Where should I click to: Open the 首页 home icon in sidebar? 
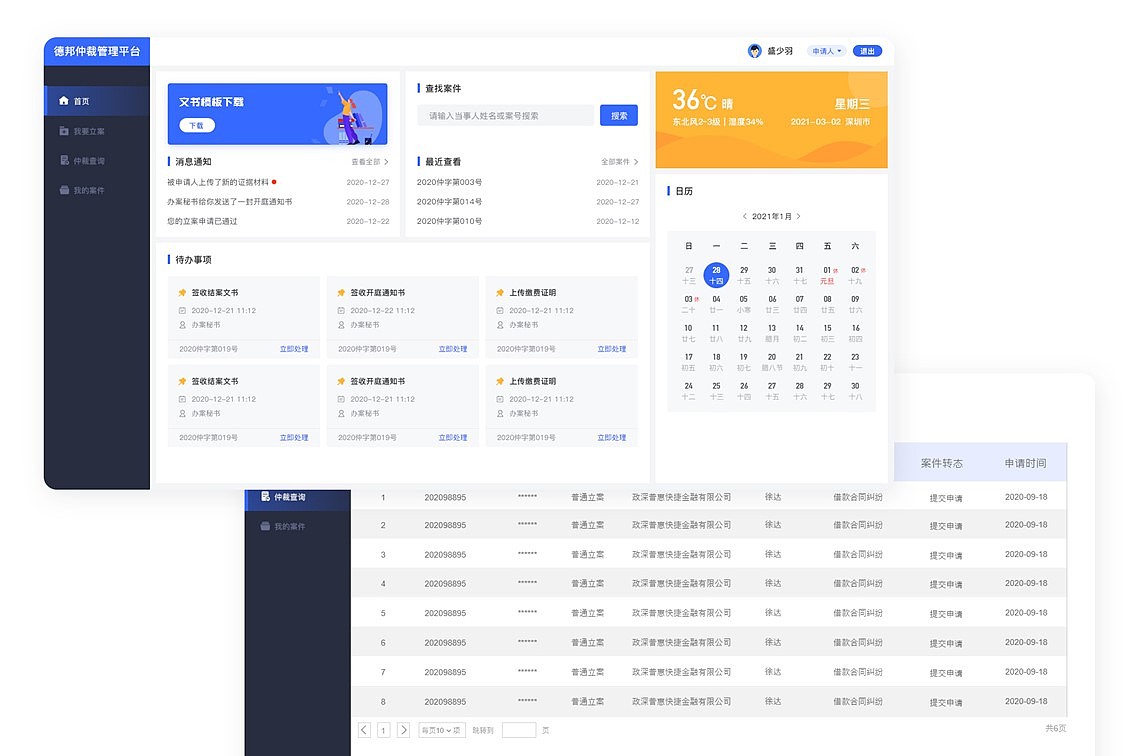[x=64, y=101]
